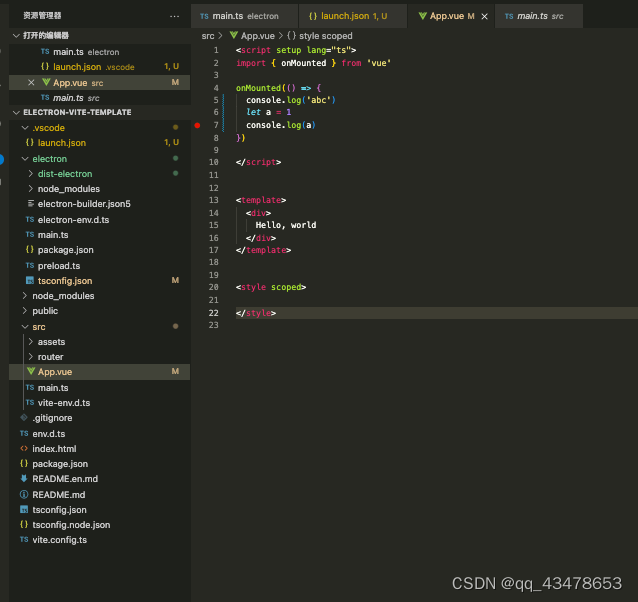The height and width of the screenshot is (602, 638).
Task: Click the Vue icon in the breadcrumb
Action: tap(234, 35)
